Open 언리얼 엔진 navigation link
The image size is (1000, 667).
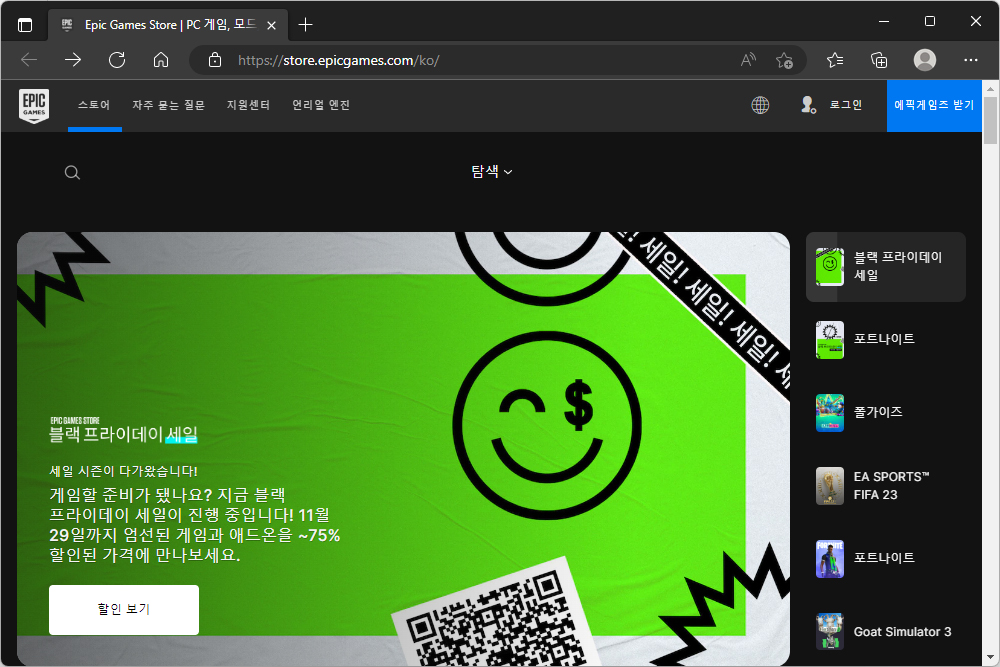321,105
